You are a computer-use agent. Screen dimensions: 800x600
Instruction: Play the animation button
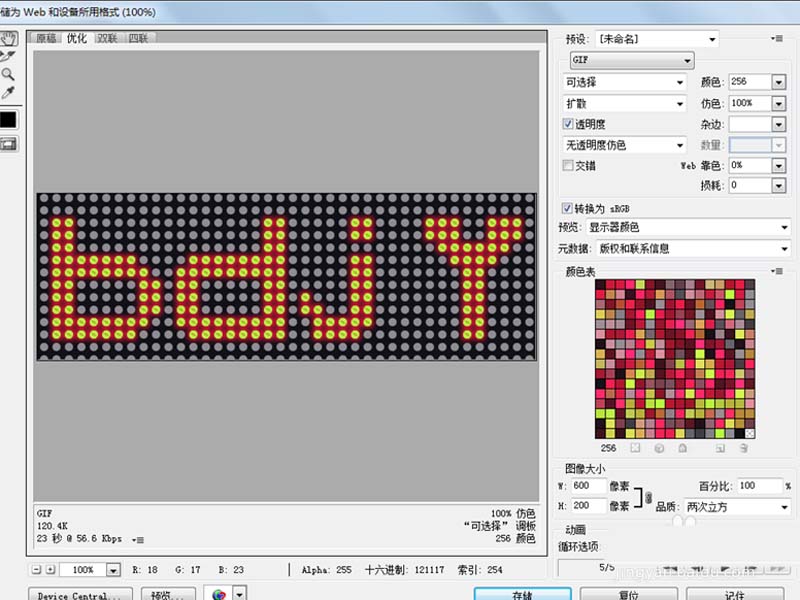tap(725, 568)
